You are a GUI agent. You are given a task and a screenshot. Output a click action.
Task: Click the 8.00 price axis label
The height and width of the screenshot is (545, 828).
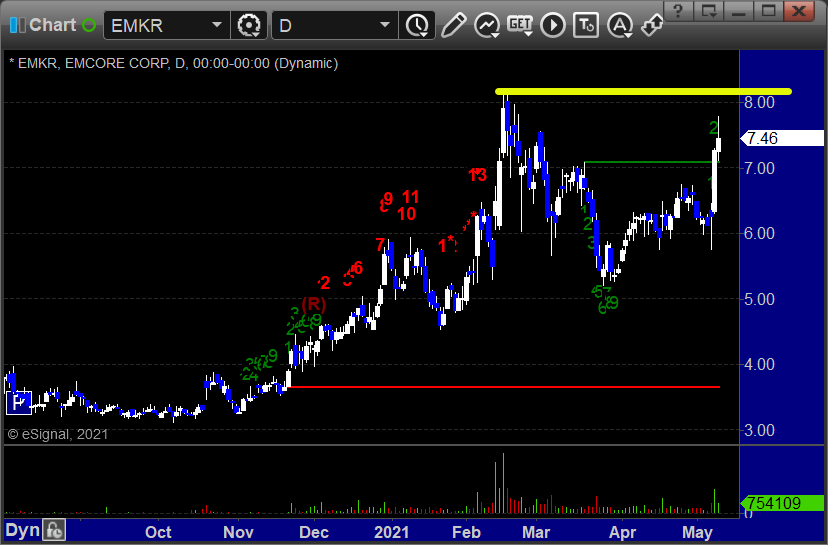pyautogui.click(x=759, y=102)
